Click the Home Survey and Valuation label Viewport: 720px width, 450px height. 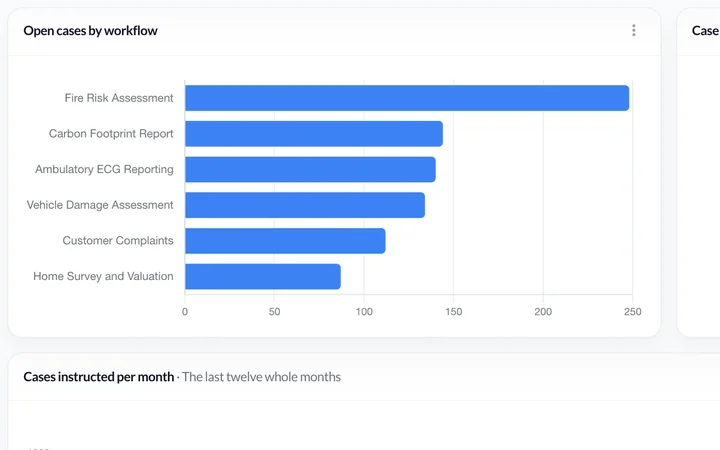(x=103, y=276)
